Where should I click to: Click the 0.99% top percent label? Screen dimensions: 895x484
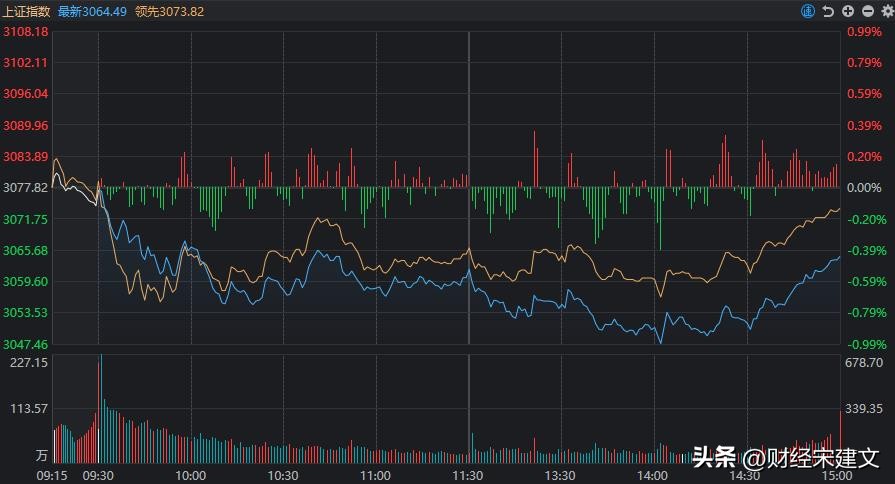tap(865, 32)
